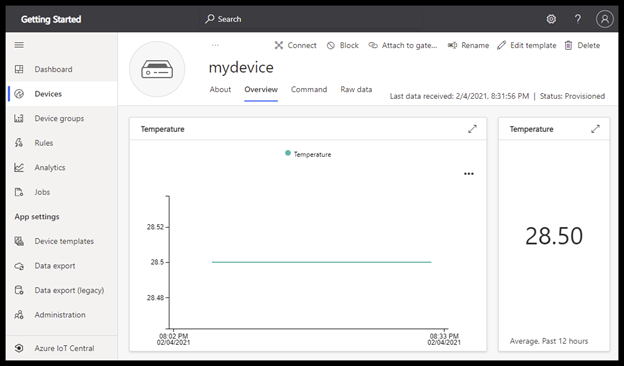Click the Administration people icon
Image resolution: width=624 pixels, height=366 pixels.
(19, 315)
